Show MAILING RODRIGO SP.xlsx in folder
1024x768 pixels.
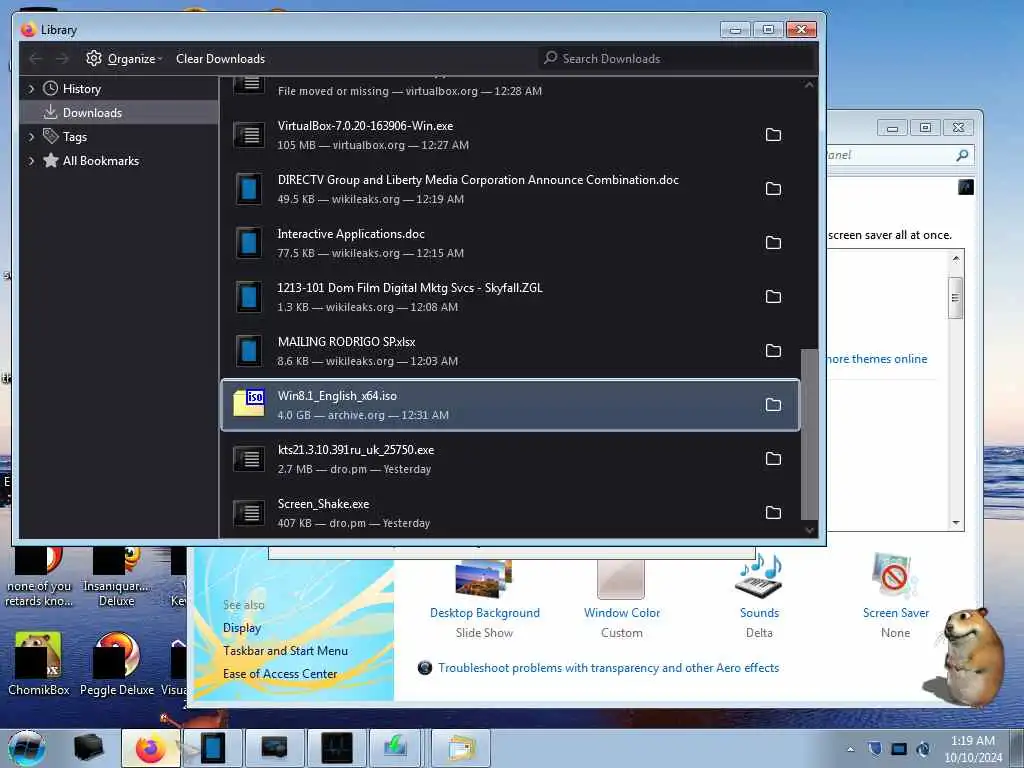[x=773, y=351]
